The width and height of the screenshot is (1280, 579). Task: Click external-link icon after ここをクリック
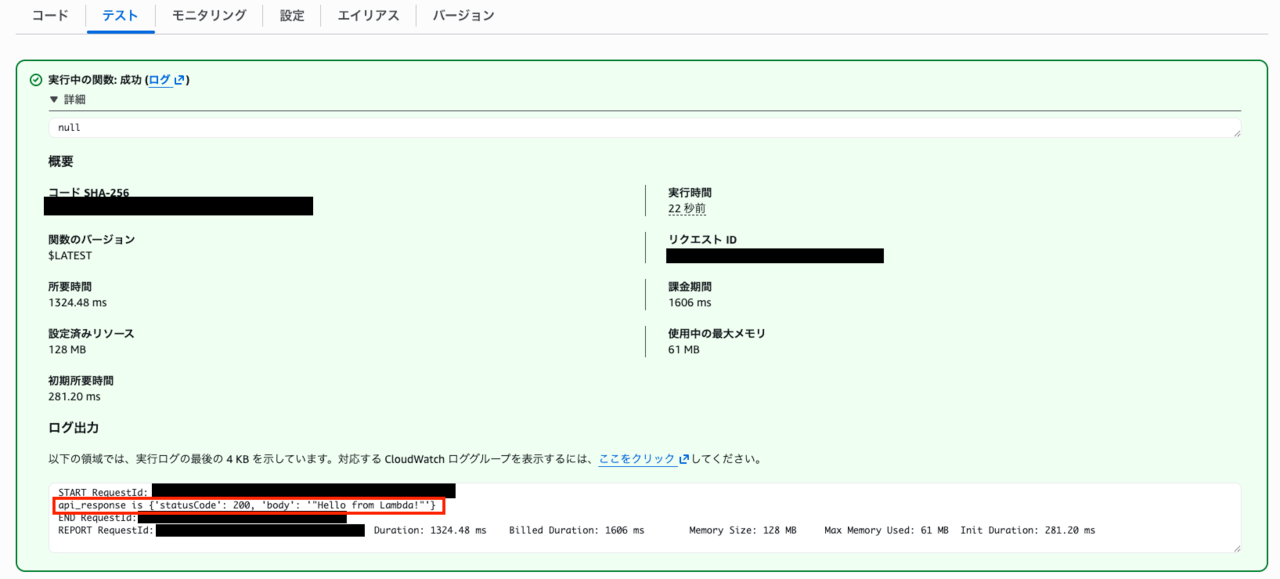(684, 459)
